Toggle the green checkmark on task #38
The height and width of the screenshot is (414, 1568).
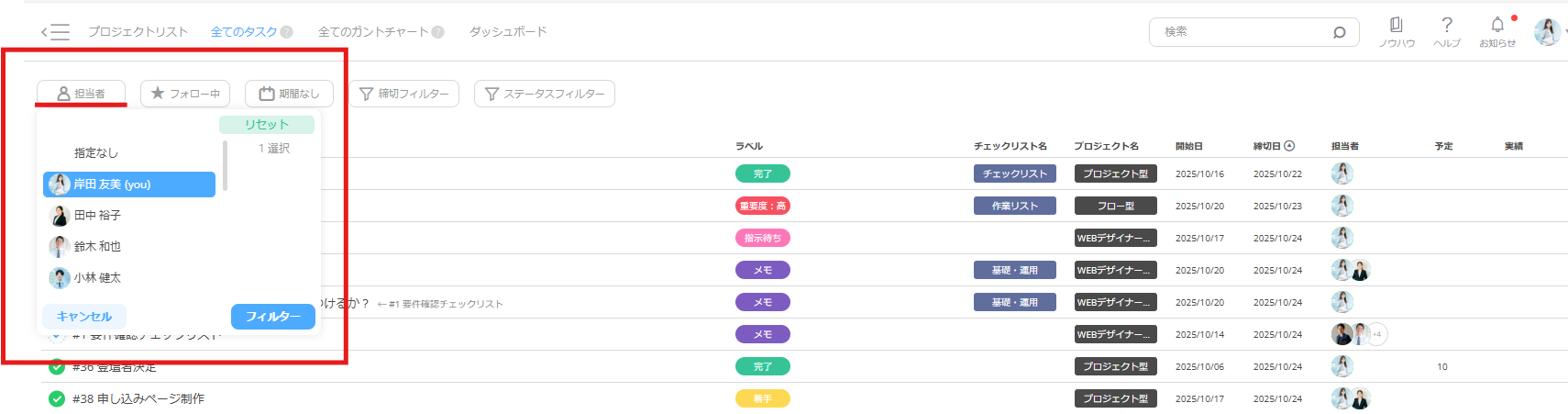tap(57, 398)
